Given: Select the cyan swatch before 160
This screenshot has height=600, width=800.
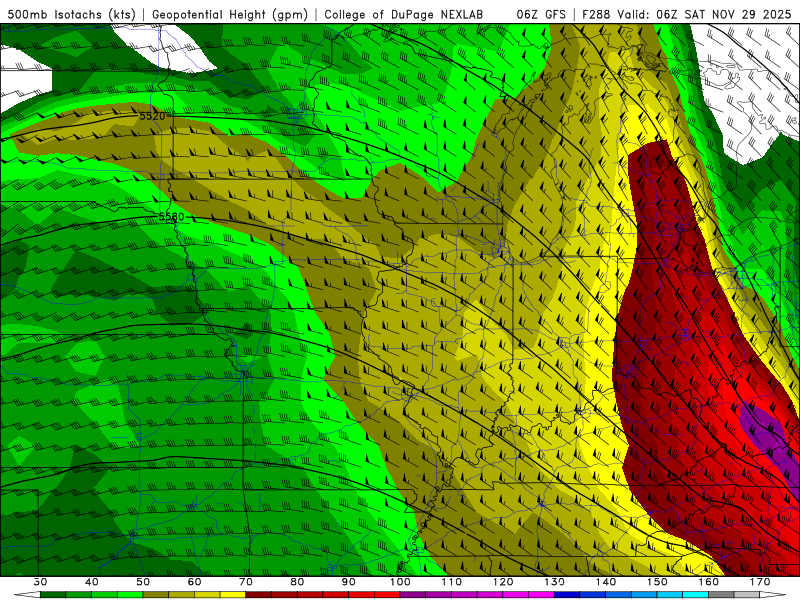Looking at the screenshot, I should 695,595.
